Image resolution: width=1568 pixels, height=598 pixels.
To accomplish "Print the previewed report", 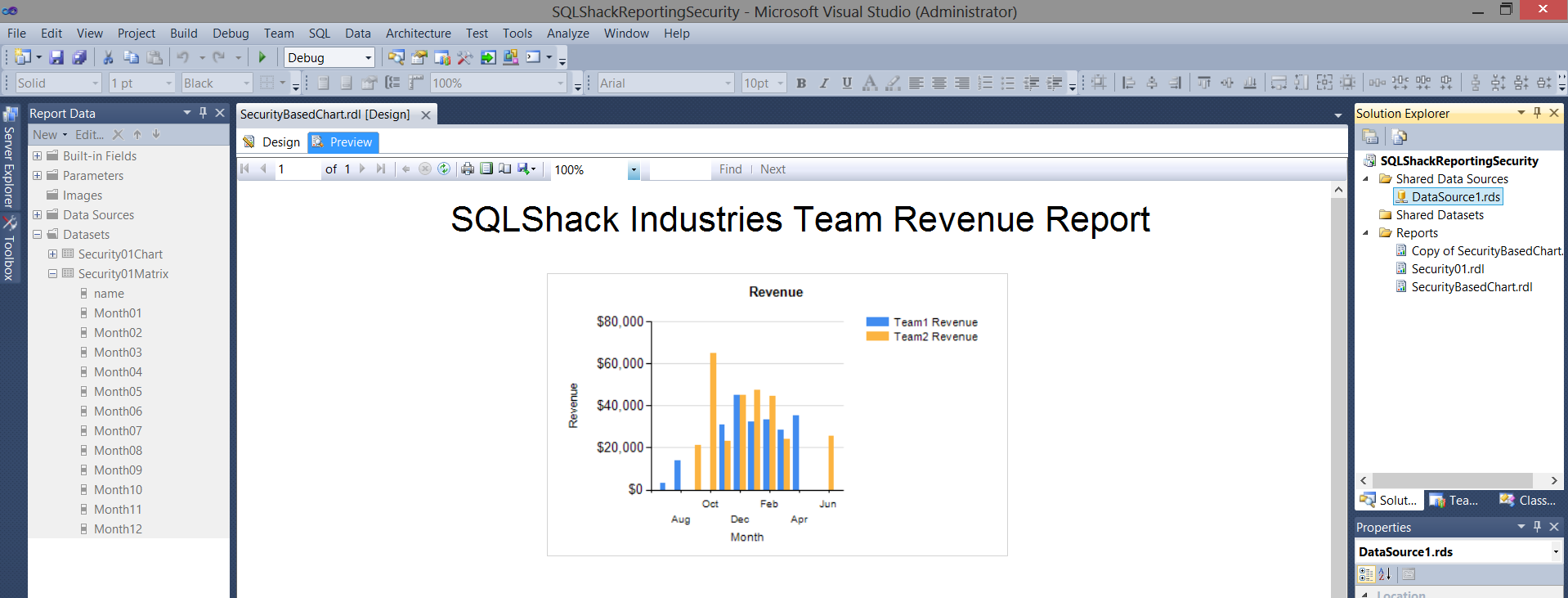I will 468,169.
